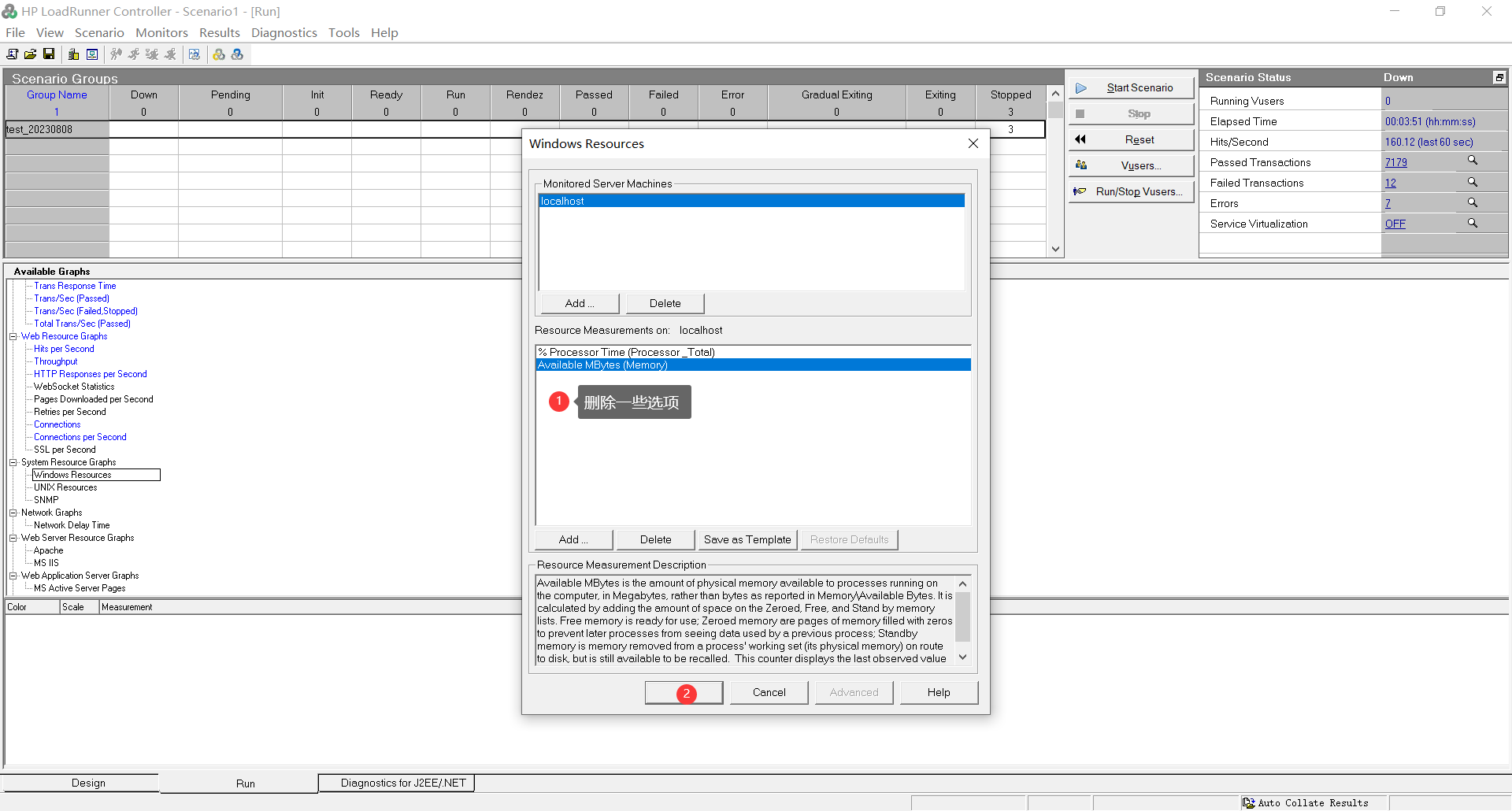
Task: Open Diagnostics for J2EE/.NET tab
Action: click(x=397, y=783)
